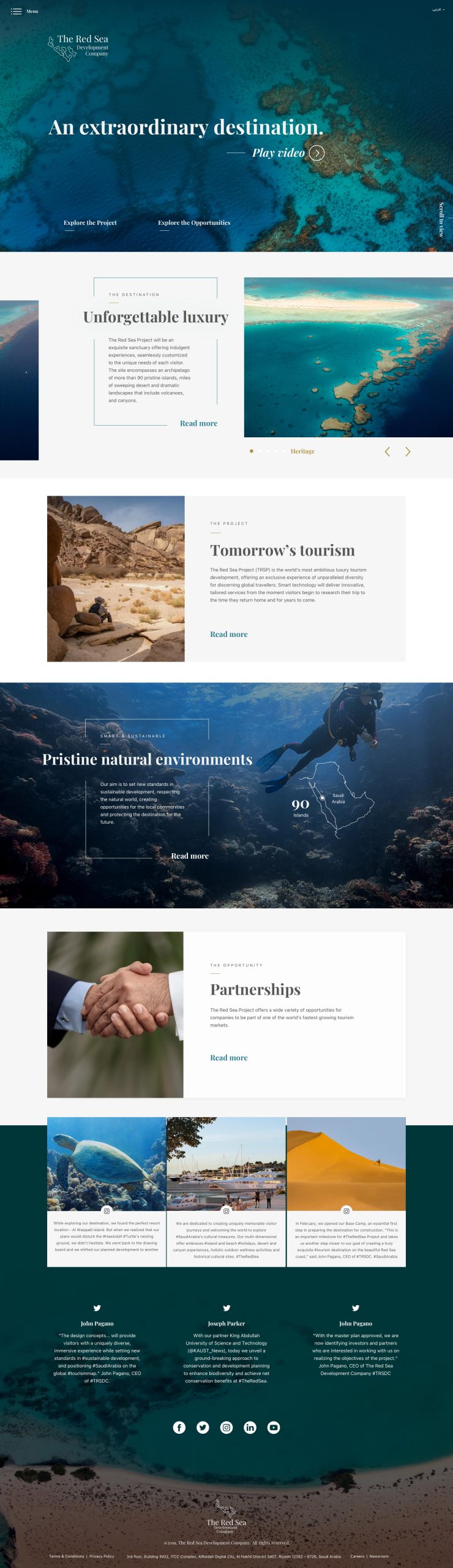Open the Instagram icon in footer social row
Screen dimensions: 453x1568
click(226, 1427)
